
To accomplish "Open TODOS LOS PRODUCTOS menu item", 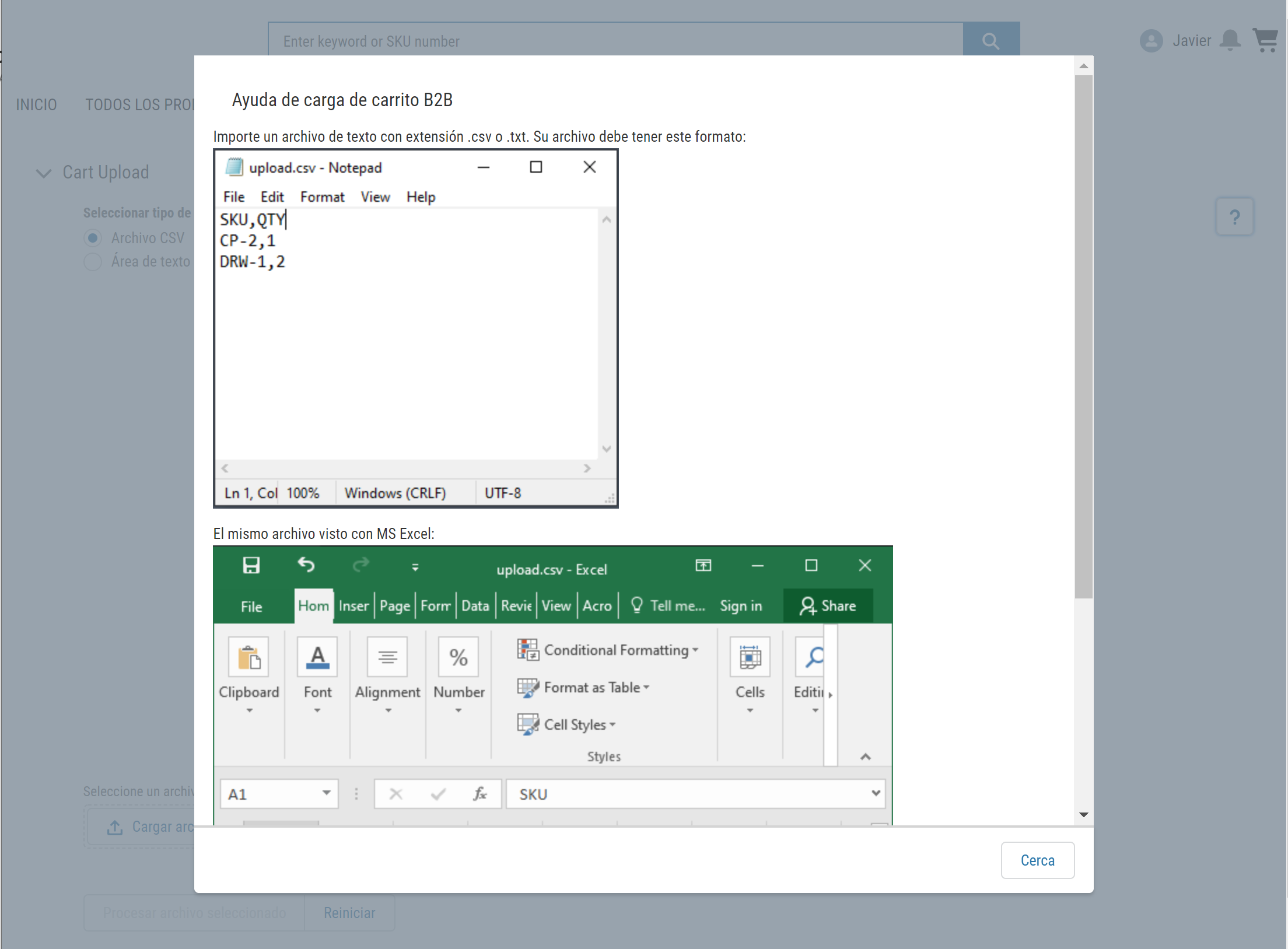I will [x=140, y=104].
